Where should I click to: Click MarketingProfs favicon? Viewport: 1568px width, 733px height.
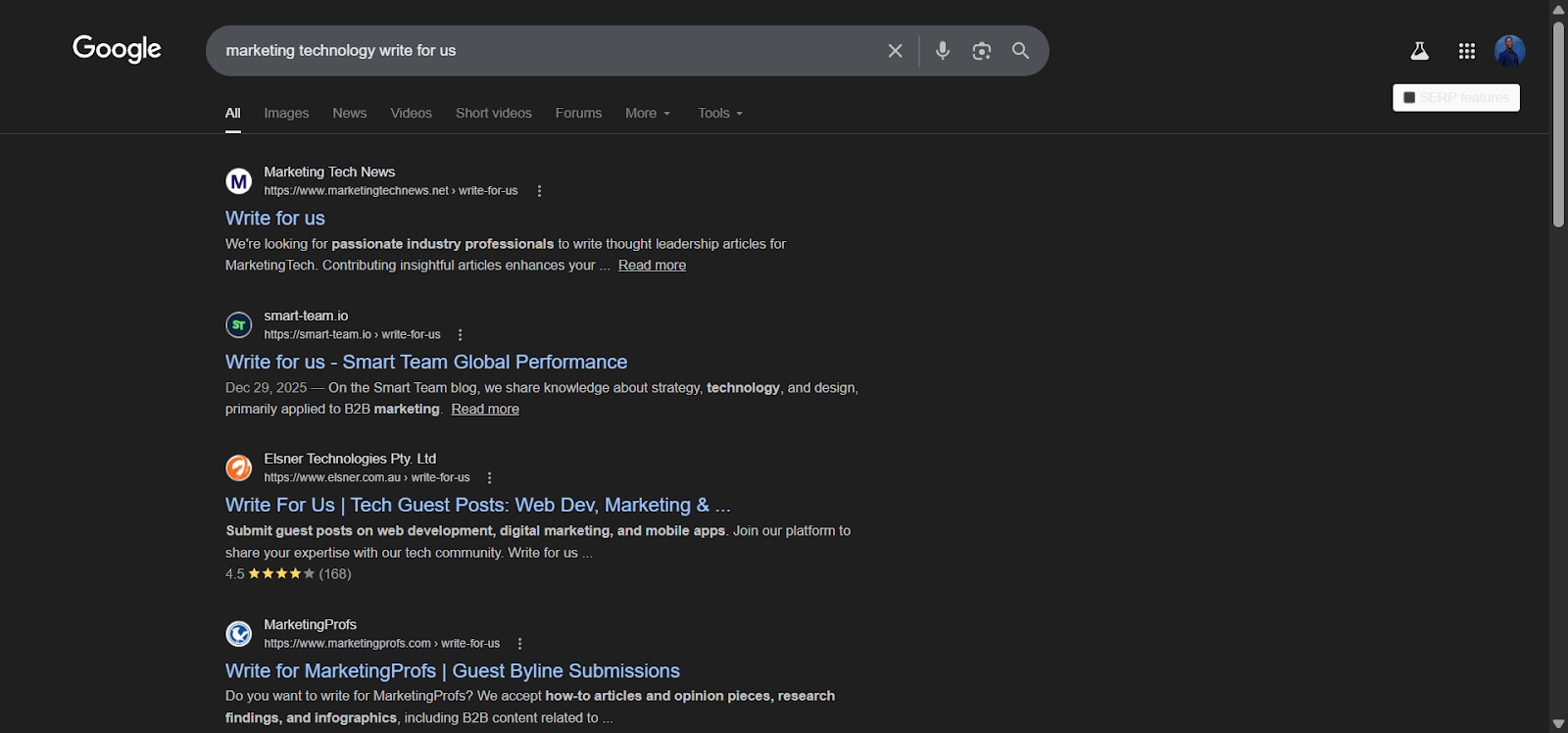[x=239, y=634]
